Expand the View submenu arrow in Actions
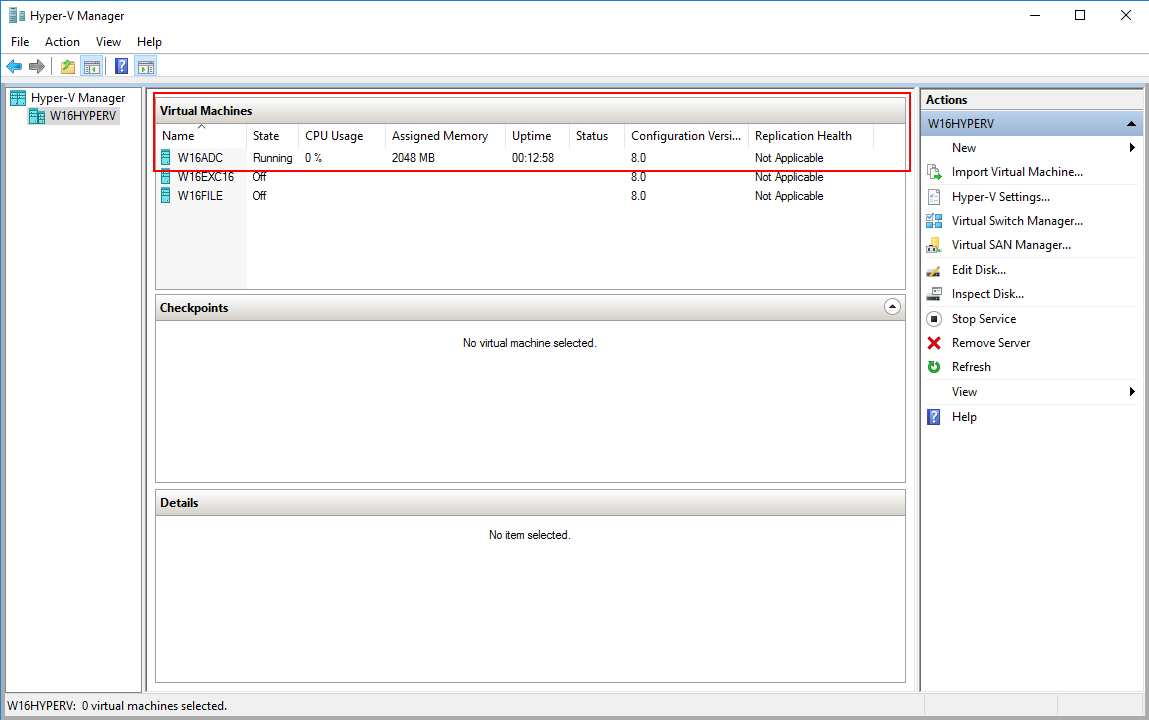1149x720 pixels. tap(1132, 392)
